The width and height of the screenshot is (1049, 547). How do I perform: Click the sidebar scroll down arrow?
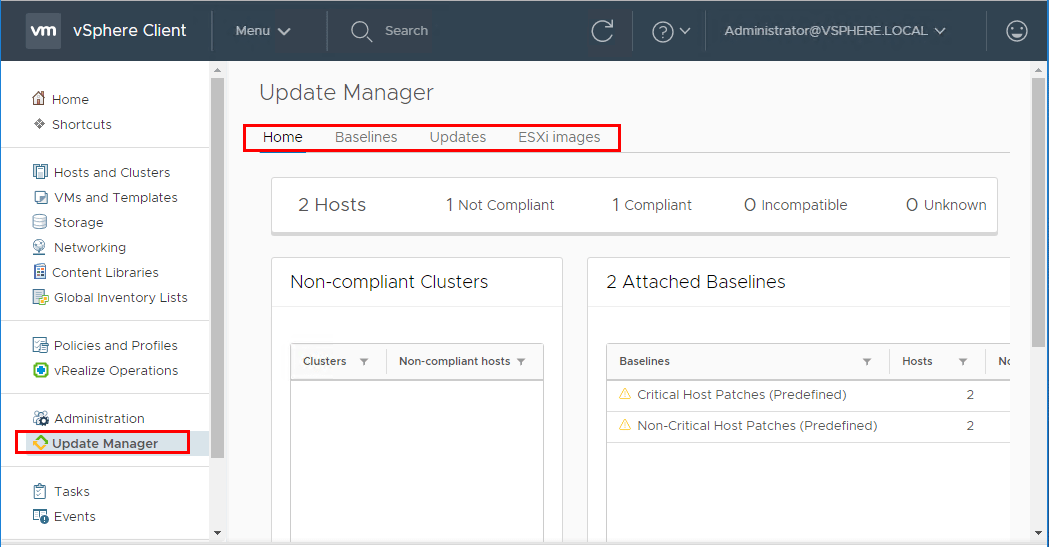(217, 534)
